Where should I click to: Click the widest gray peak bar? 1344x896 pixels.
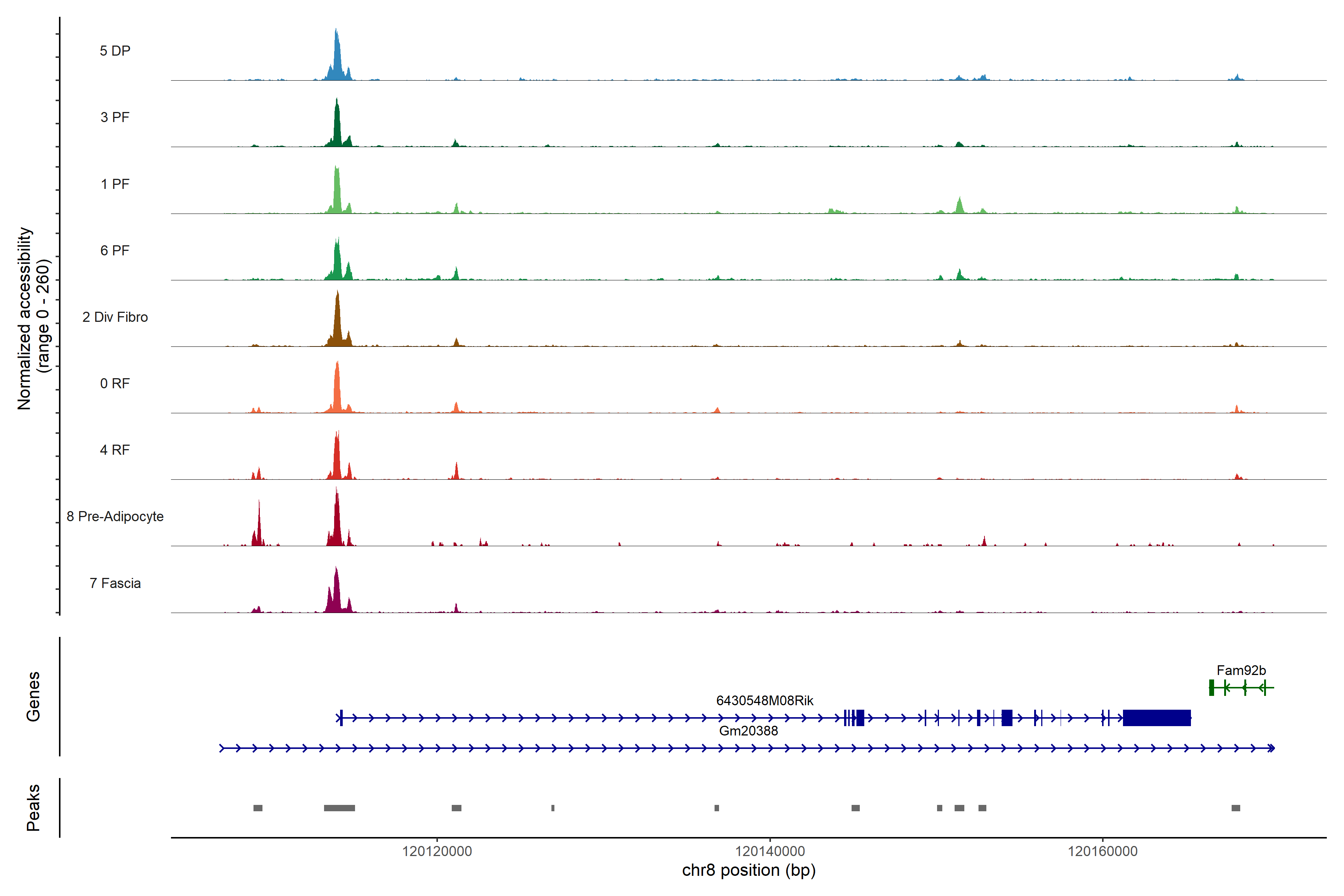[339, 808]
